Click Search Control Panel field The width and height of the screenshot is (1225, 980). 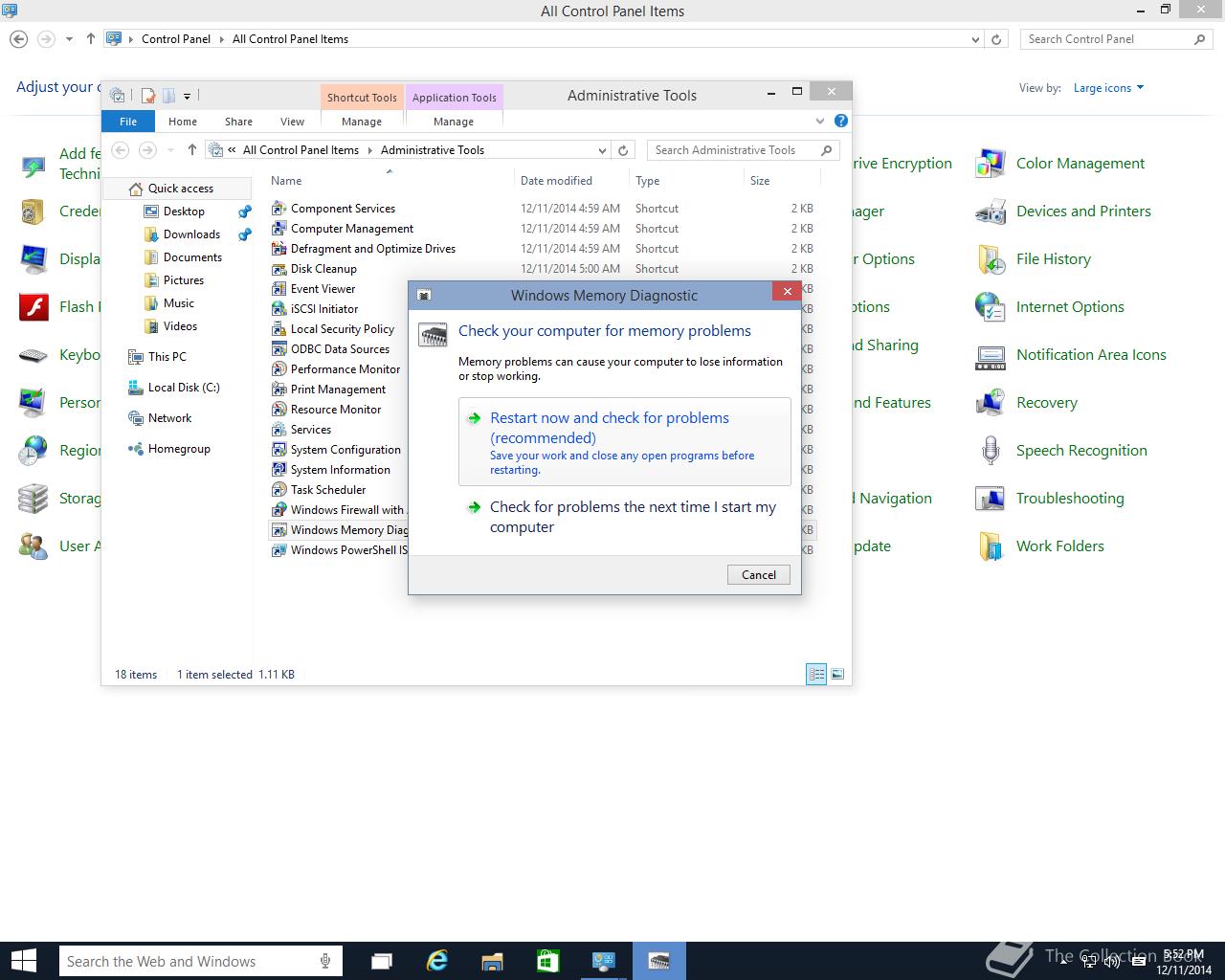coord(1116,39)
